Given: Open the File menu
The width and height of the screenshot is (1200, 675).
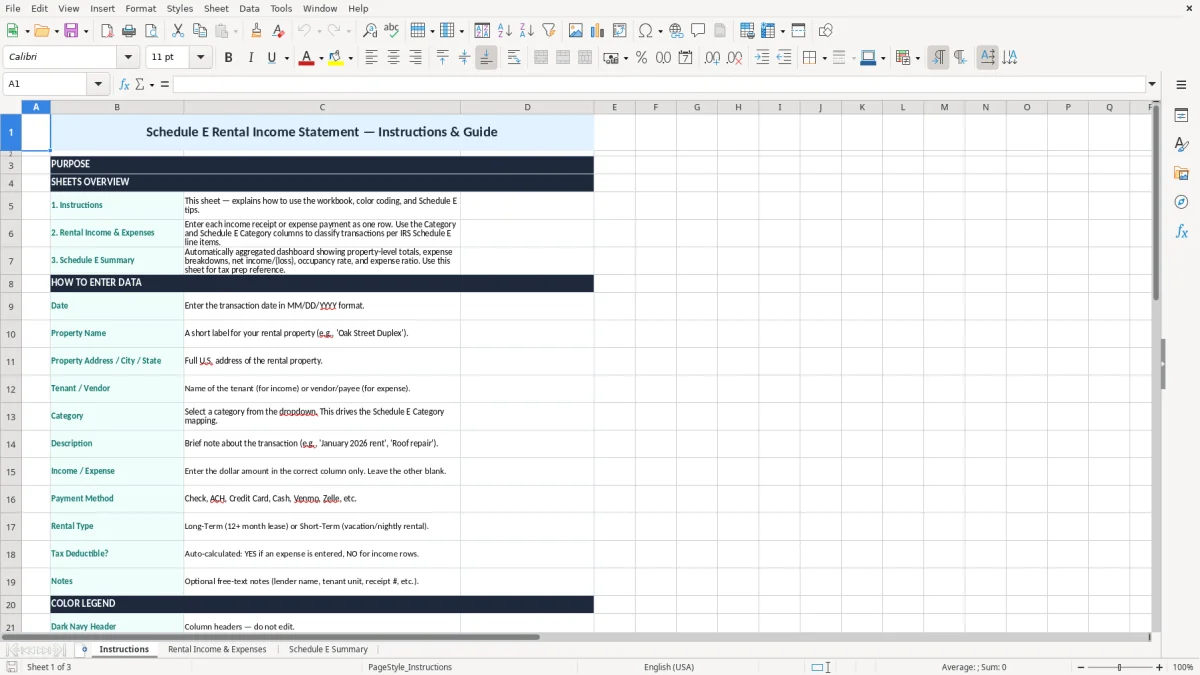Looking at the screenshot, I should tap(13, 8).
